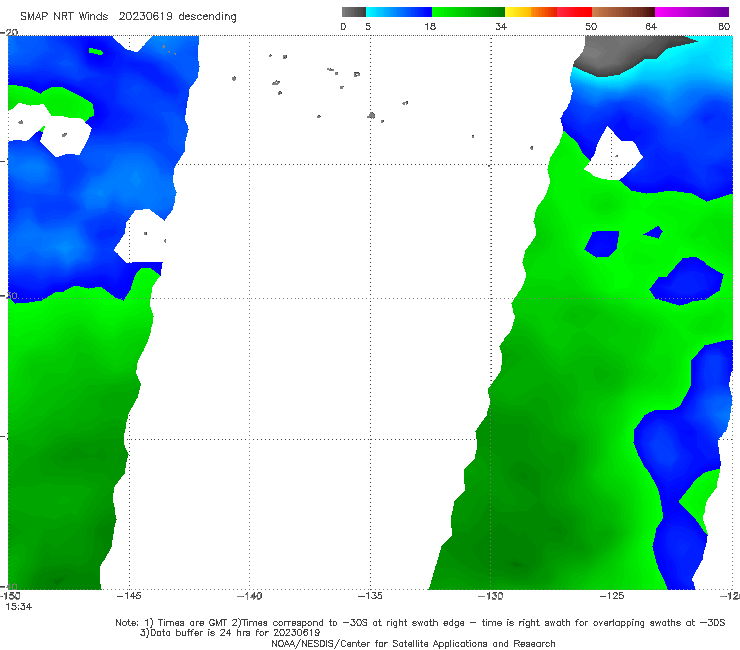Click the yellow-red 34-50 color bar segment

click(548, 12)
